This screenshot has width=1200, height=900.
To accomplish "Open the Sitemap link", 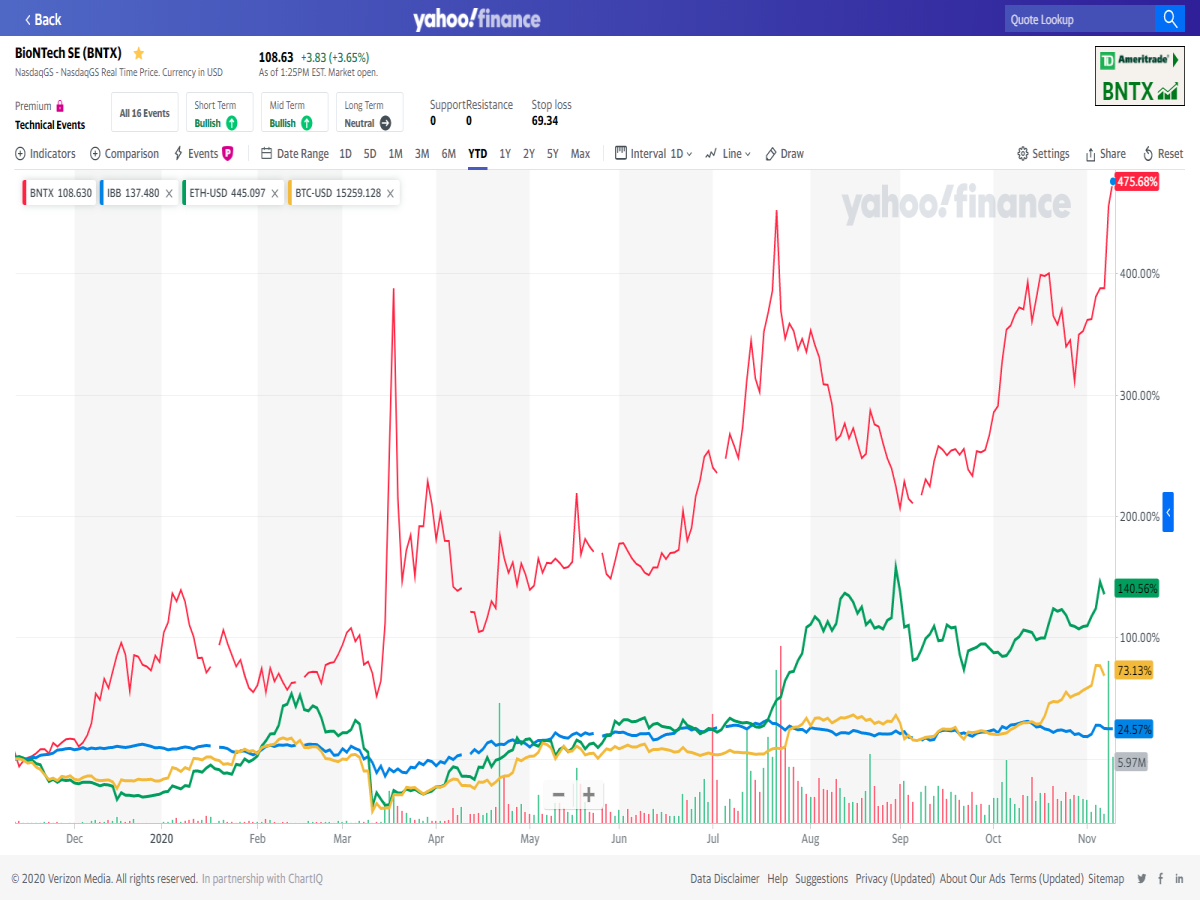I will pyautogui.click(x=1105, y=879).
